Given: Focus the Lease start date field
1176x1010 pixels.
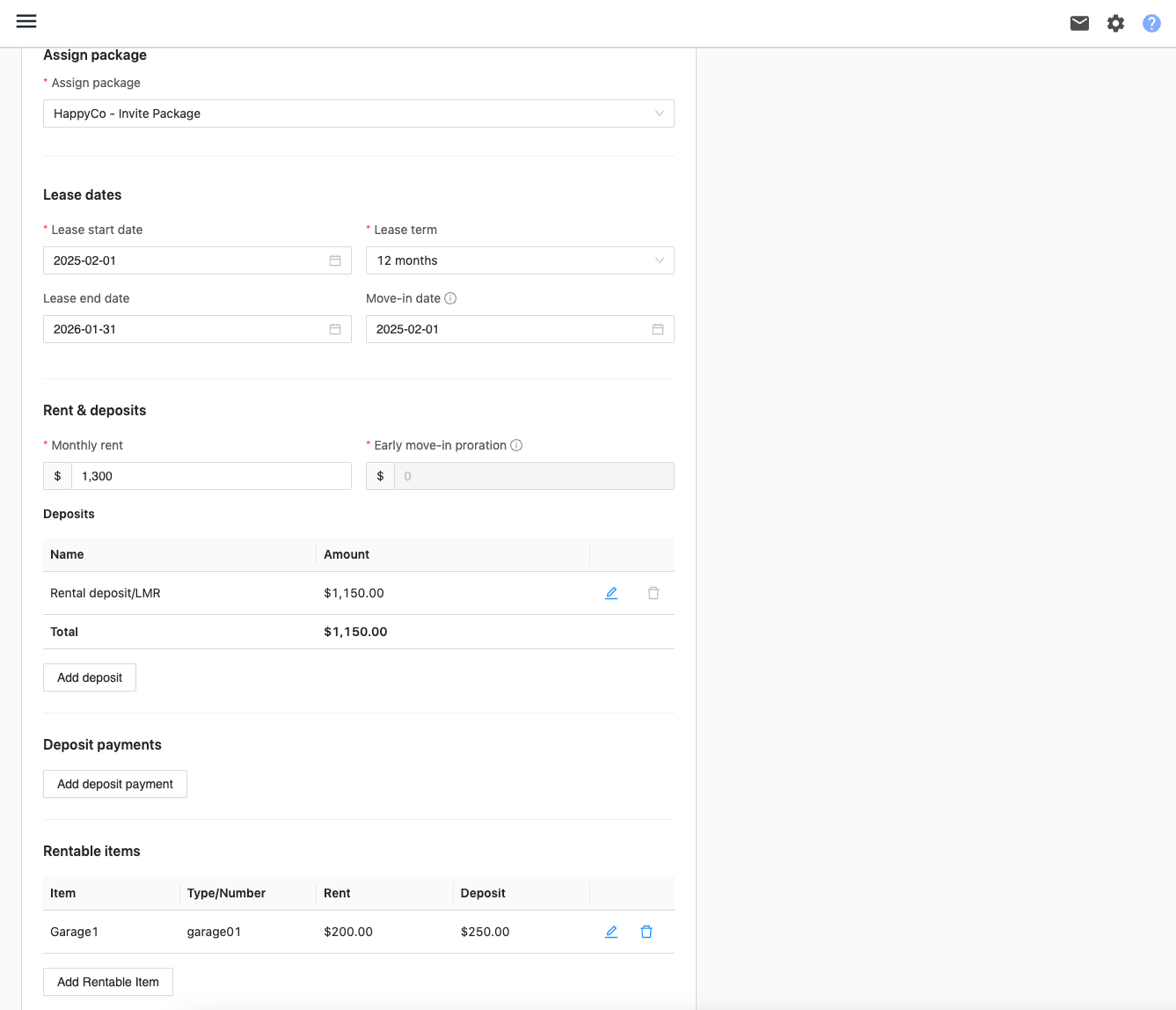Looking at the screenshot, I should click(x=197, y=260).
